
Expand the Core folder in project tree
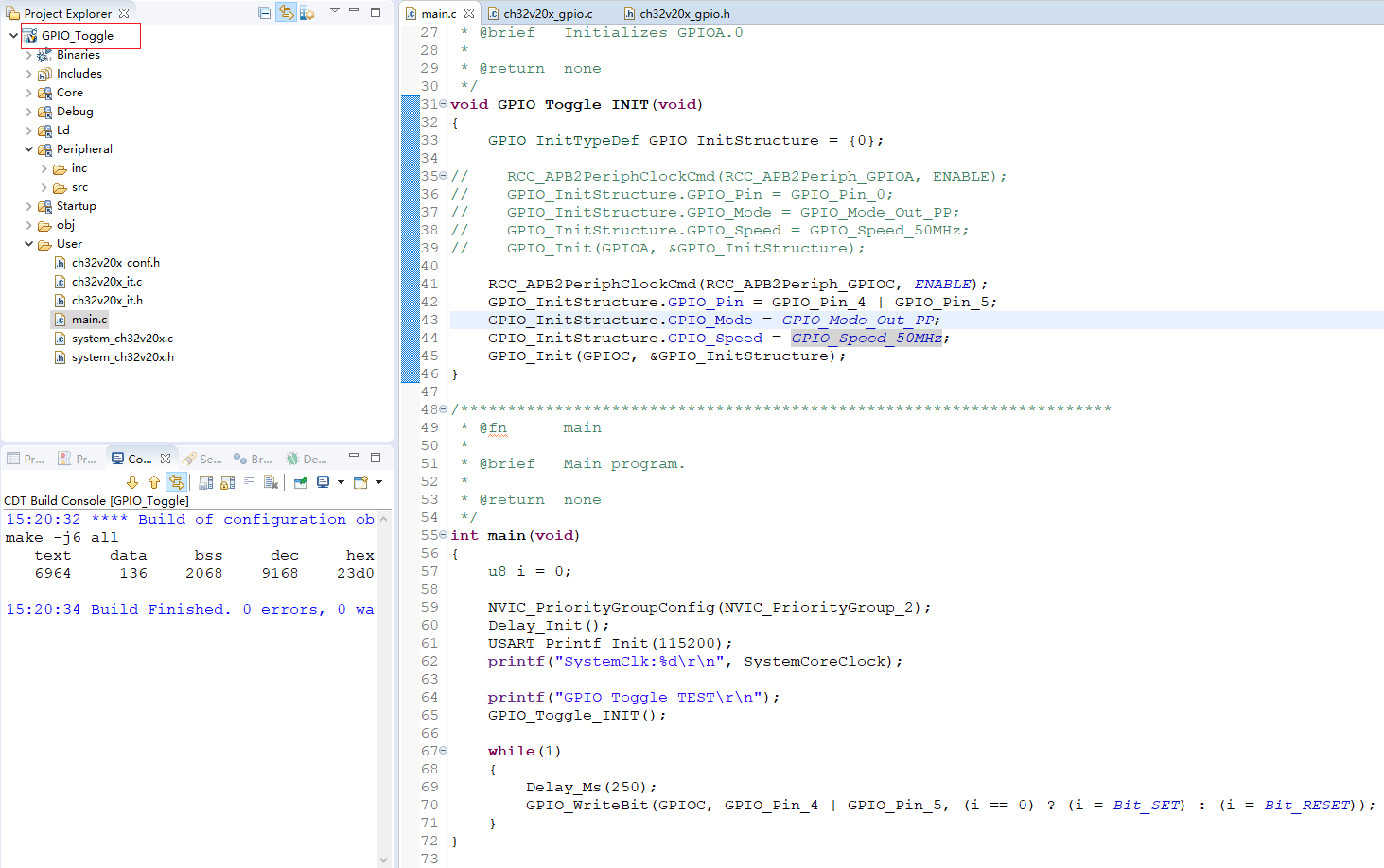tap(28, 93)
